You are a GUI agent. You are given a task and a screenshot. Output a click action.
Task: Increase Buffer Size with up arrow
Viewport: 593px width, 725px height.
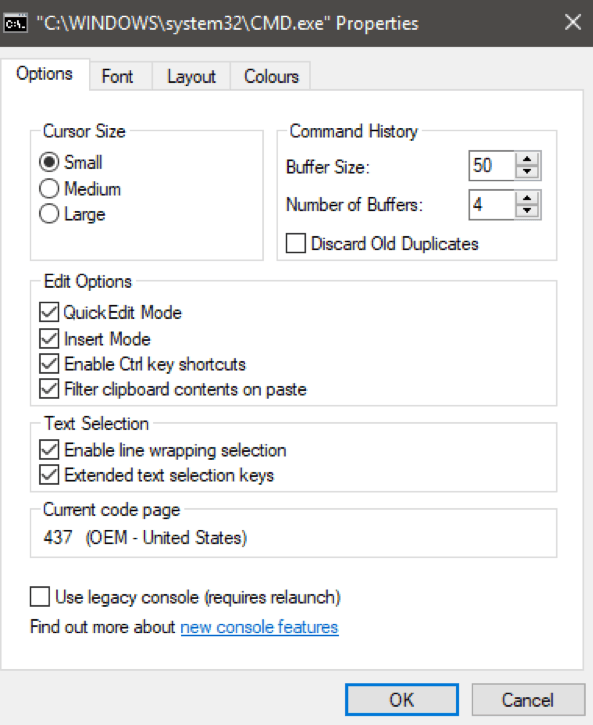tap(527, 160)
